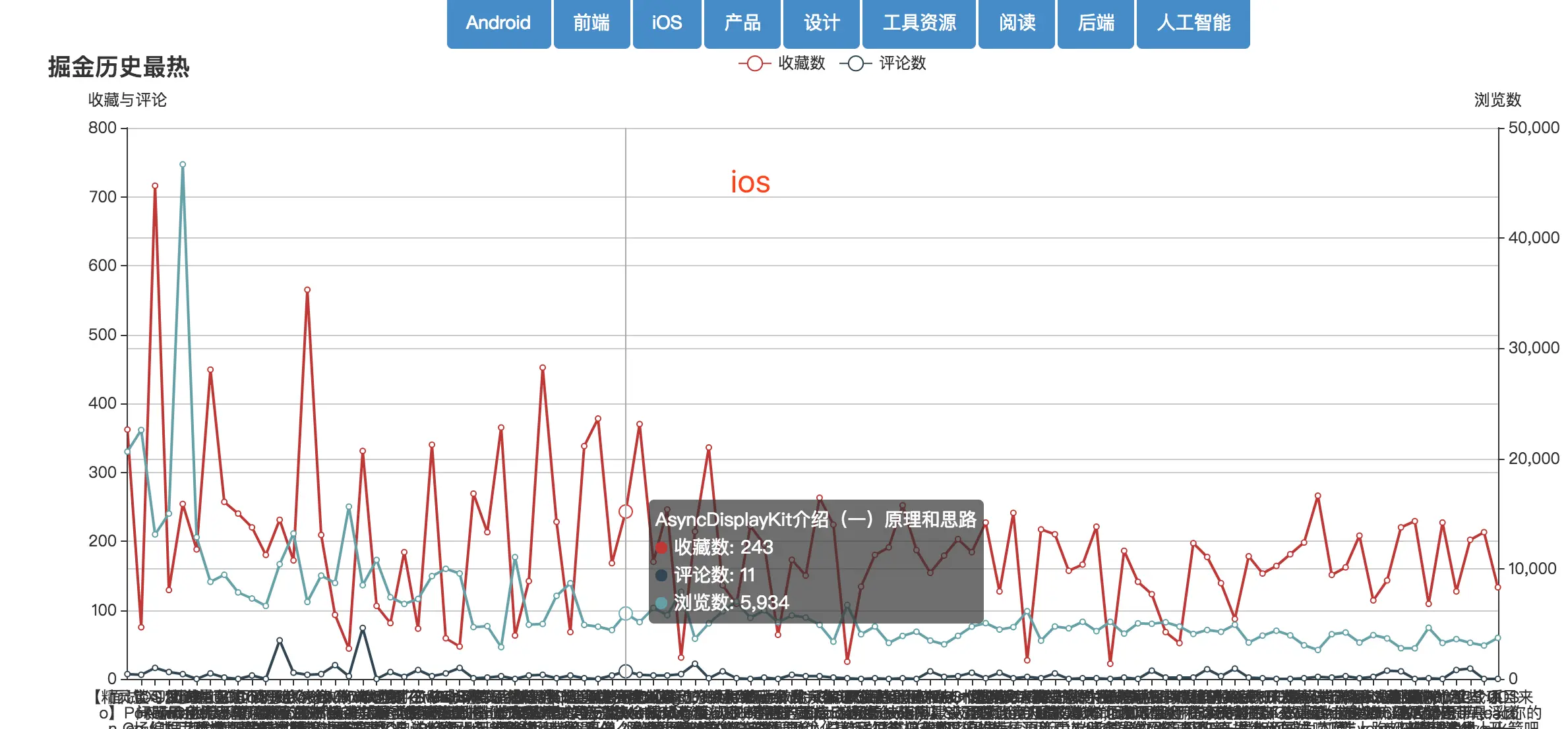This screenshot has height=729, width=1568.
Task: Switch to the 阅读 category
Action: pos(1017,23)
